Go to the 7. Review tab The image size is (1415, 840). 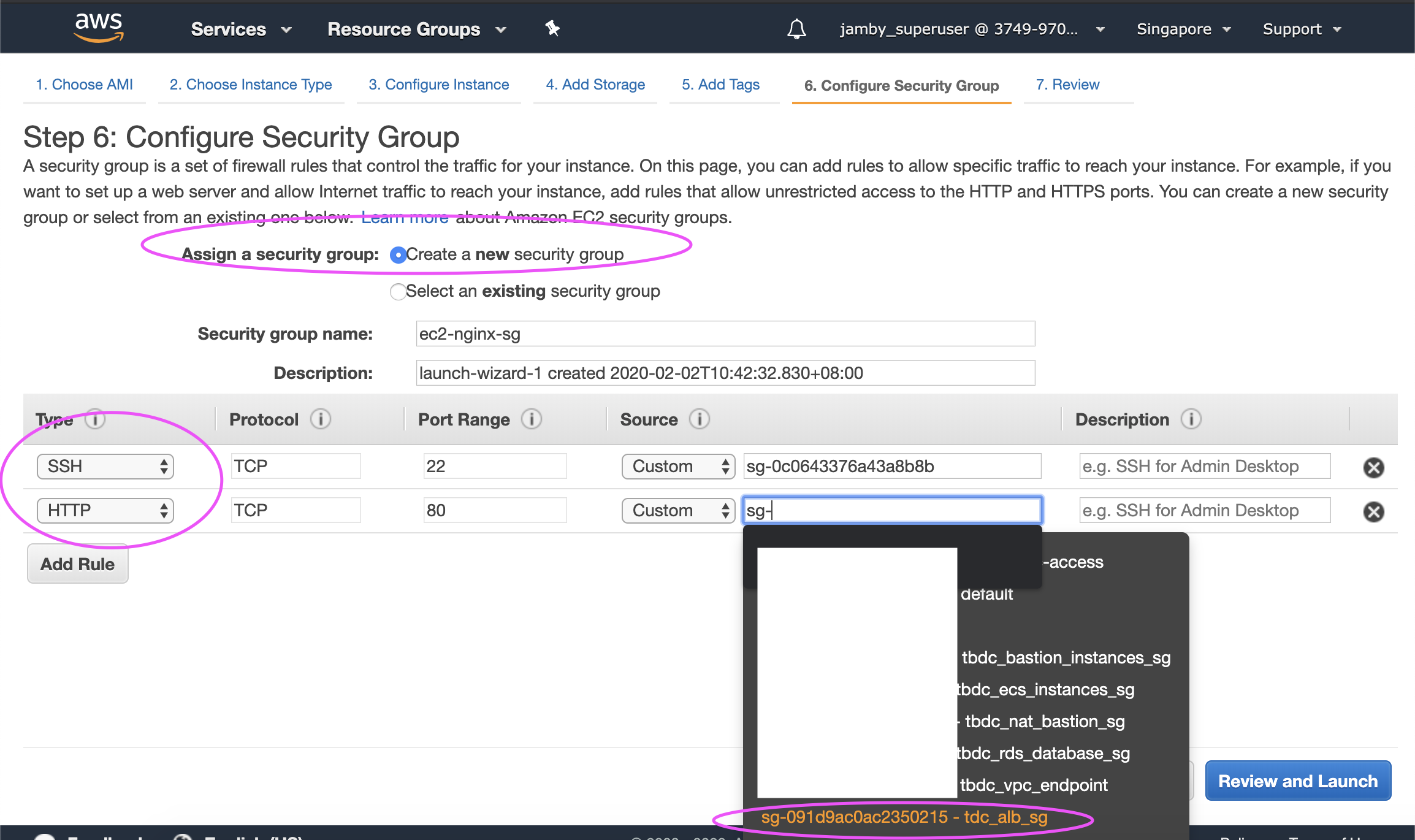coord(1067,85)
